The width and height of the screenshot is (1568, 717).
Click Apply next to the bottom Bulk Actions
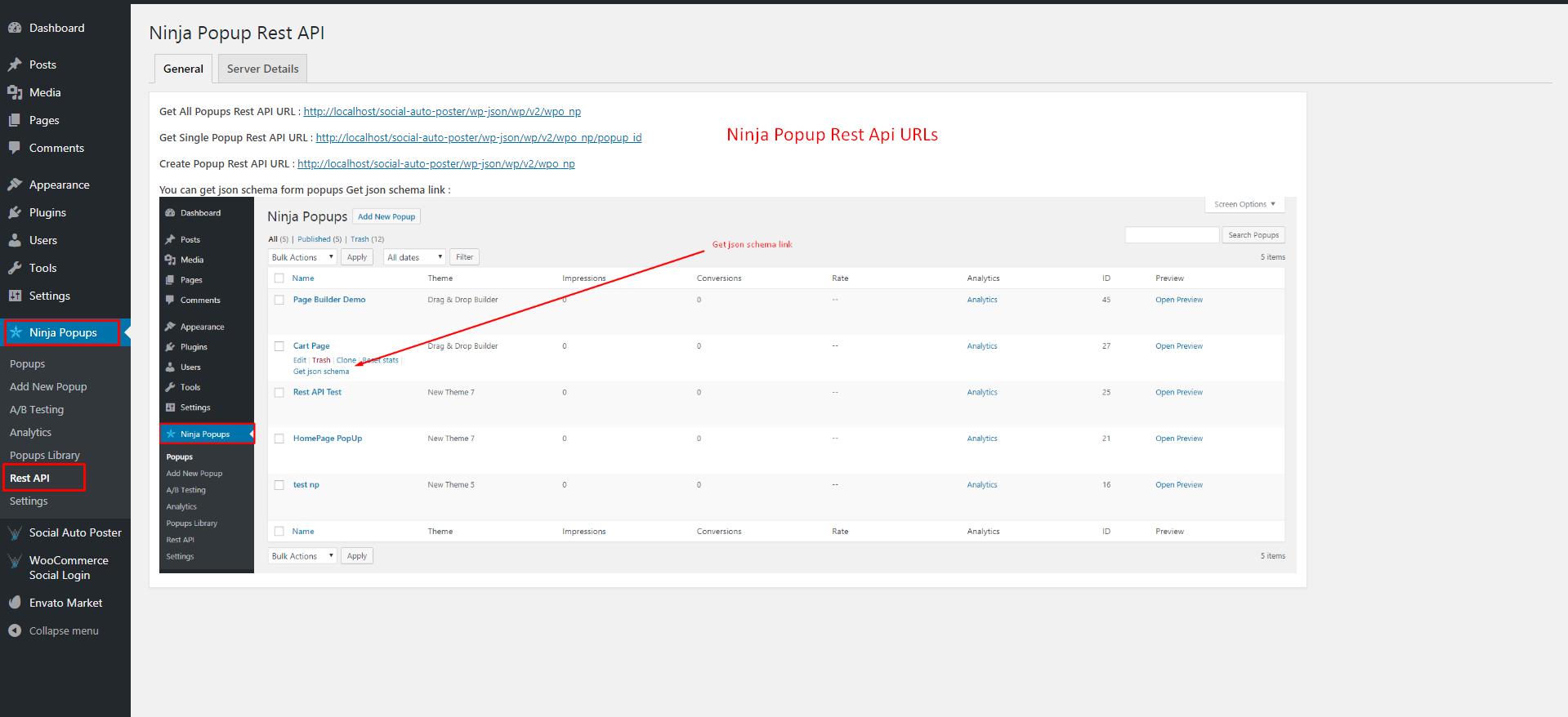[x=357, y=556]
